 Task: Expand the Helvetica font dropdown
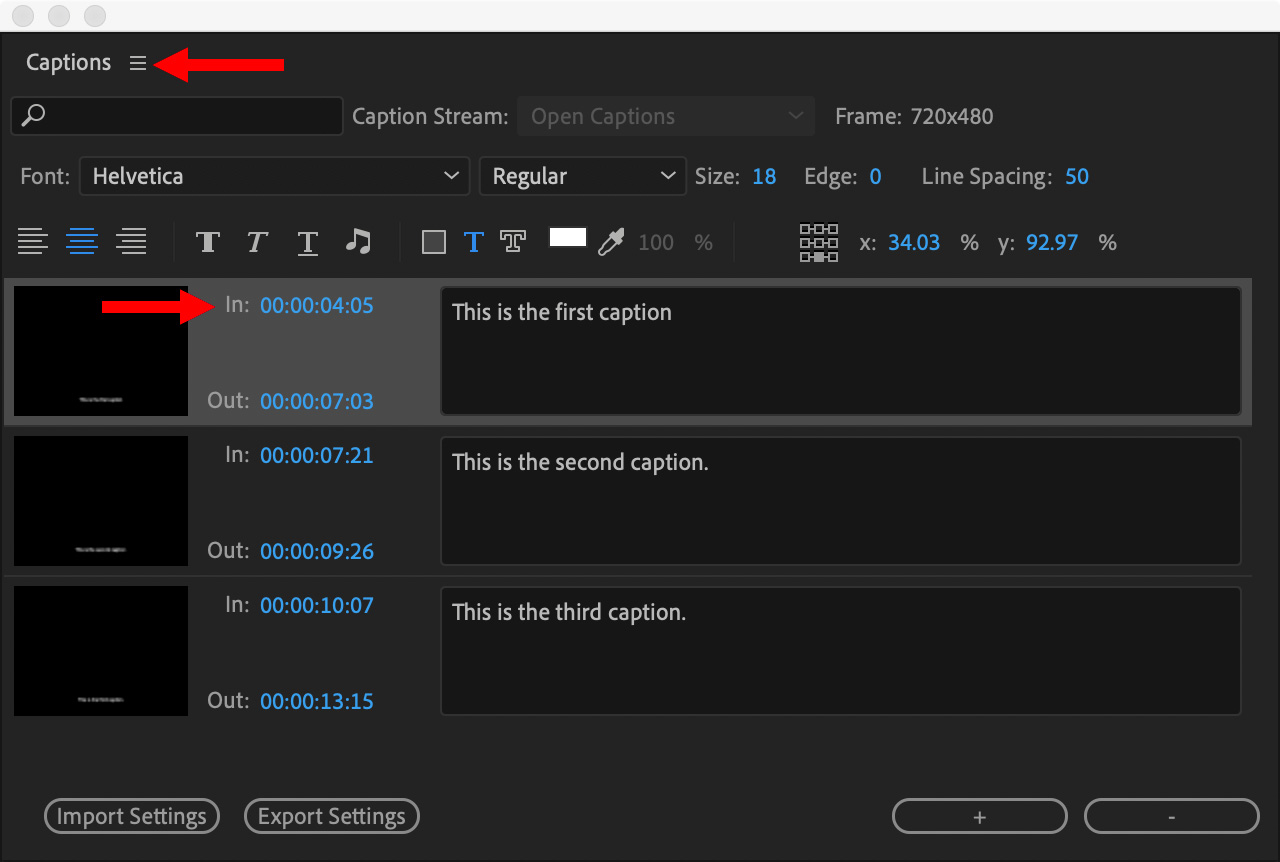(274, 176)
